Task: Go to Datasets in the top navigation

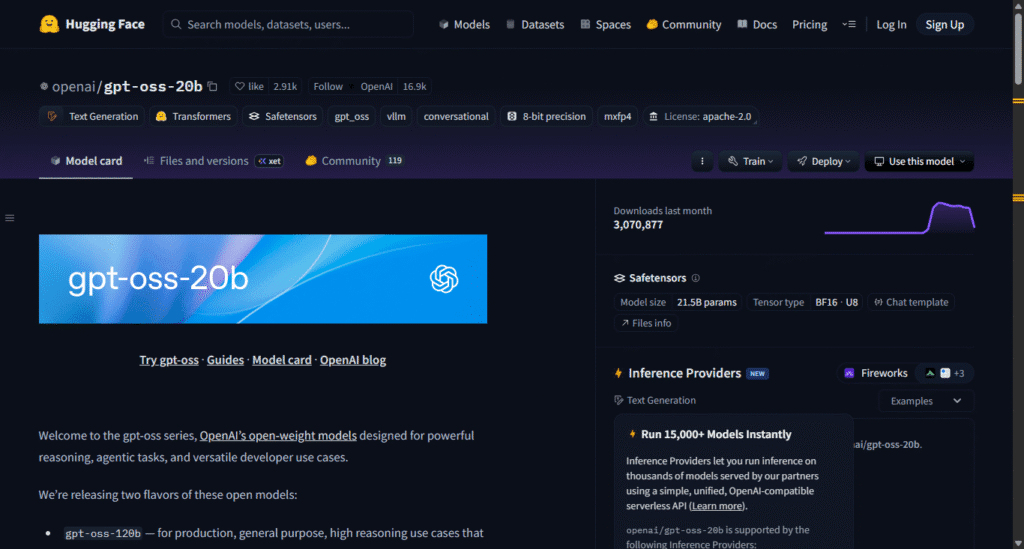Action: point(535,24)
